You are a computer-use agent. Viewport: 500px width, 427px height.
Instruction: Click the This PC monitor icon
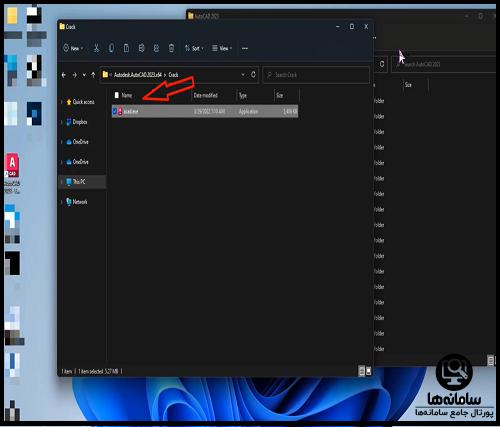click(x=69, y=182)
